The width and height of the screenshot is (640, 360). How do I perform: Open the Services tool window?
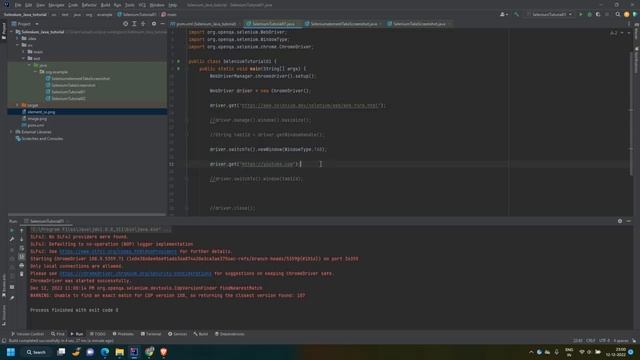(x=178, y=334)
